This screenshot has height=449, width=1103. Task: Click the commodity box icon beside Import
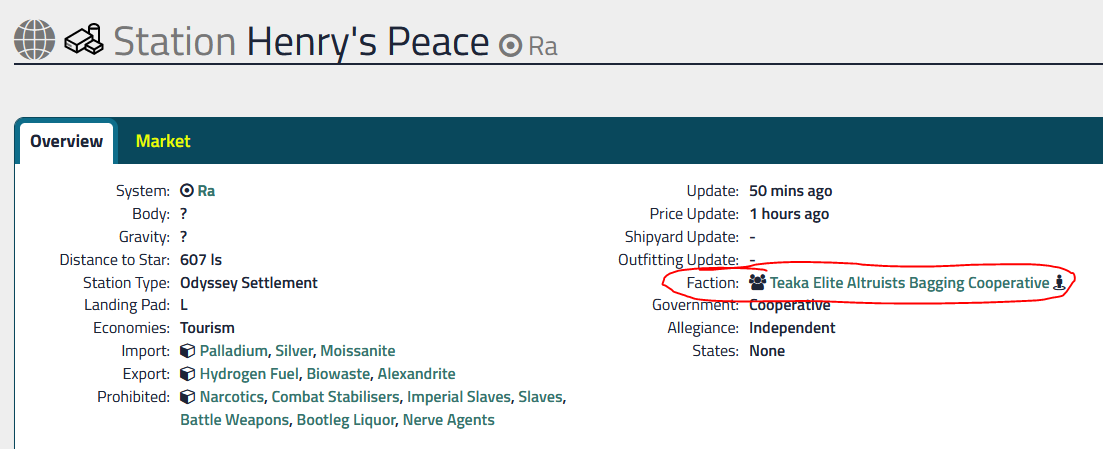[187, 350]
